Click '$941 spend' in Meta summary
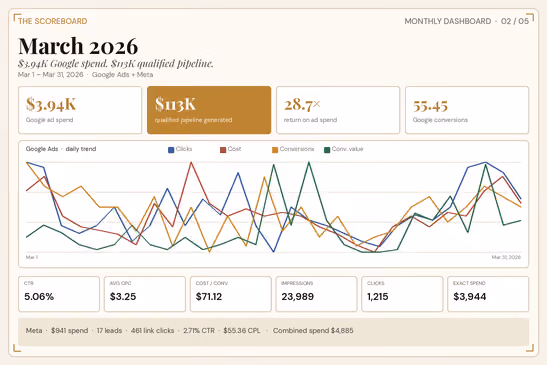Viewport: 547px width, 365px height. point(69,330)
